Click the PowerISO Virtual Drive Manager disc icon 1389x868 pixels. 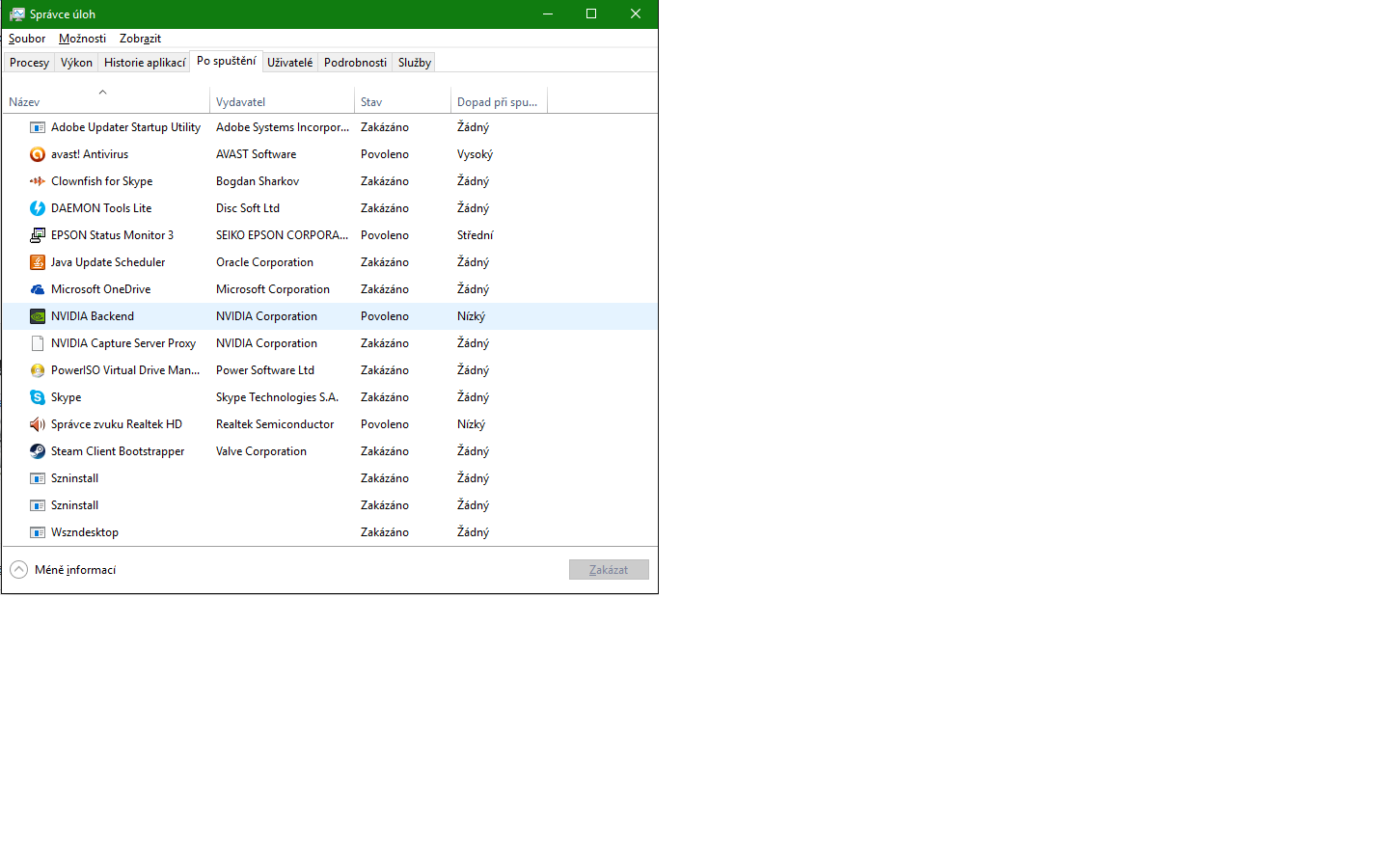click(38, 370)
